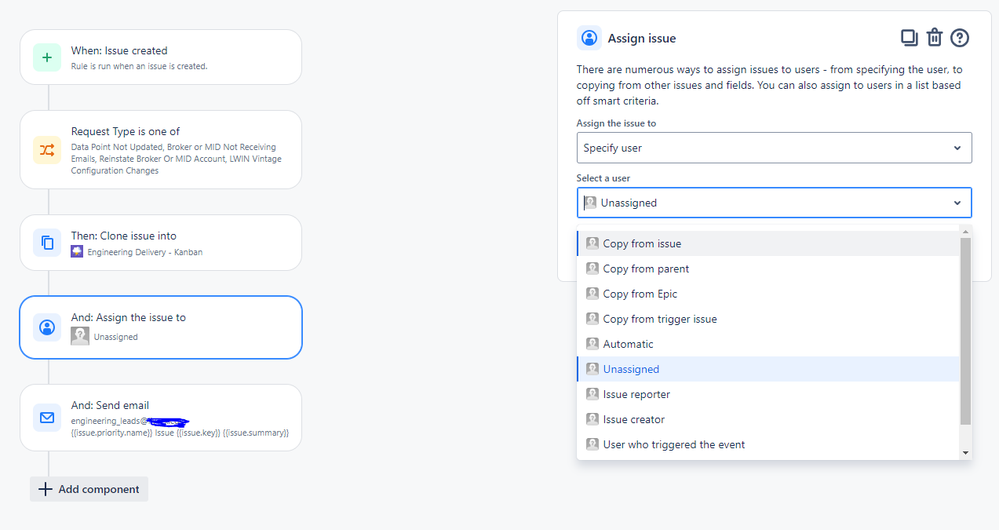Click the clone issue copy icon

[x=47, y=243]
